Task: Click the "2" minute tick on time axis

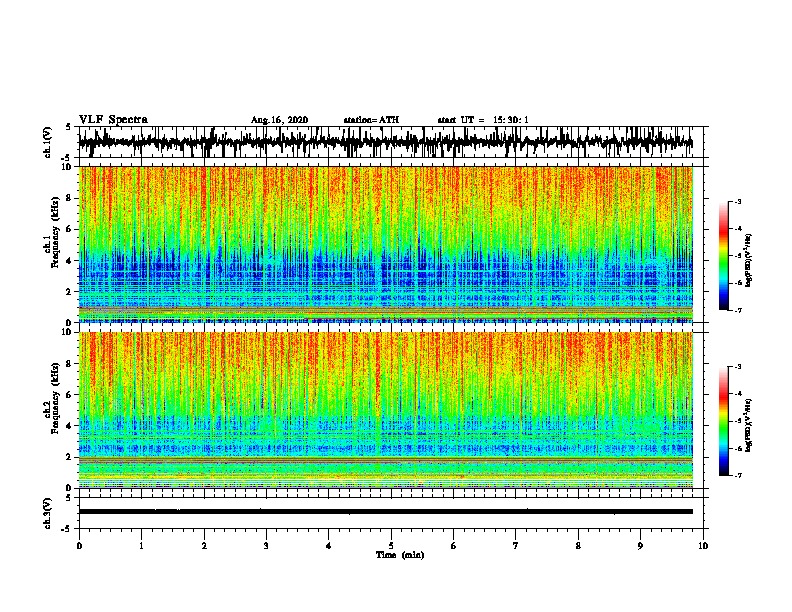Action: click(x=204, y=546)
